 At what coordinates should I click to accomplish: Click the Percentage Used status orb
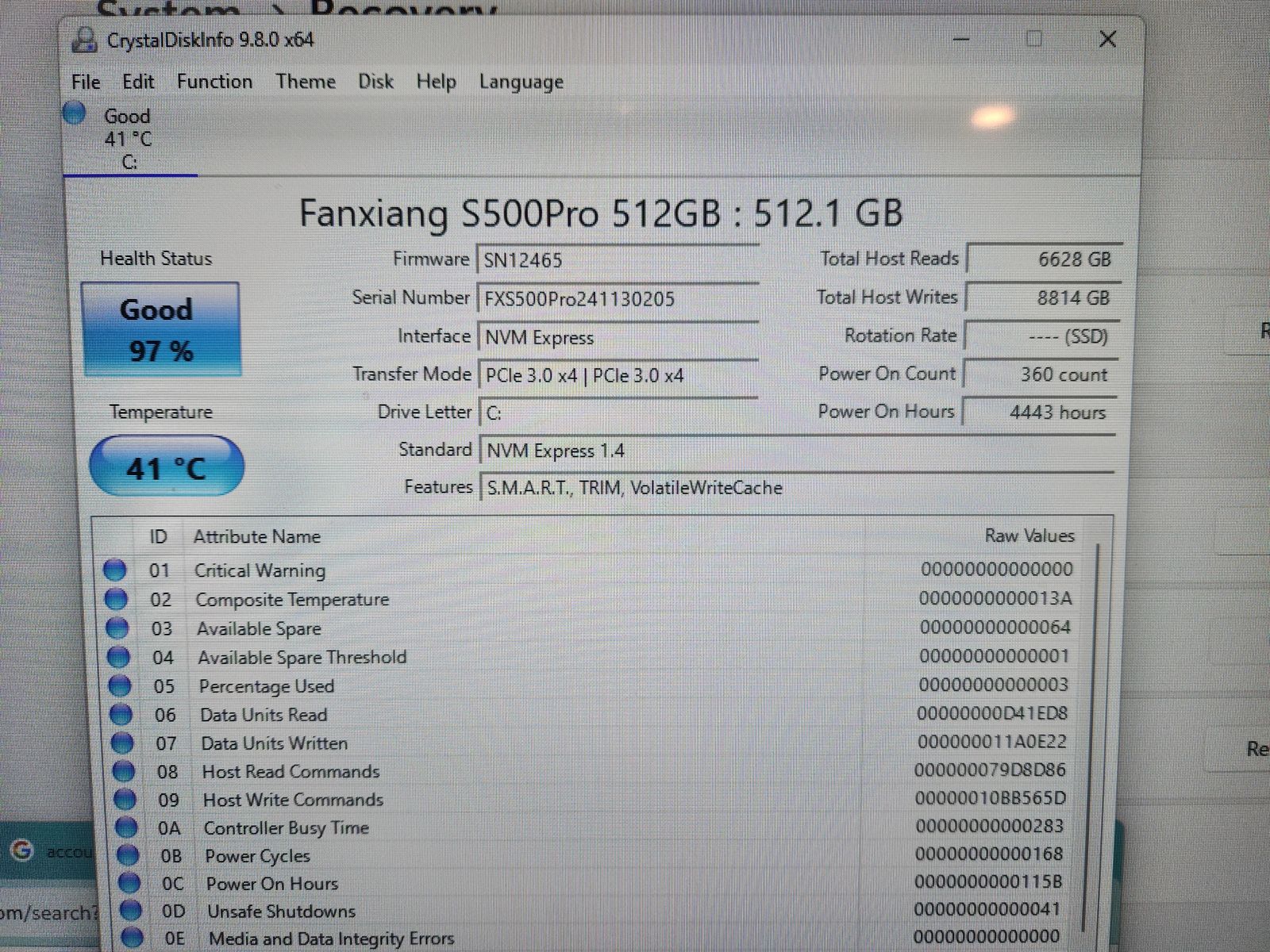pos(119,685)
